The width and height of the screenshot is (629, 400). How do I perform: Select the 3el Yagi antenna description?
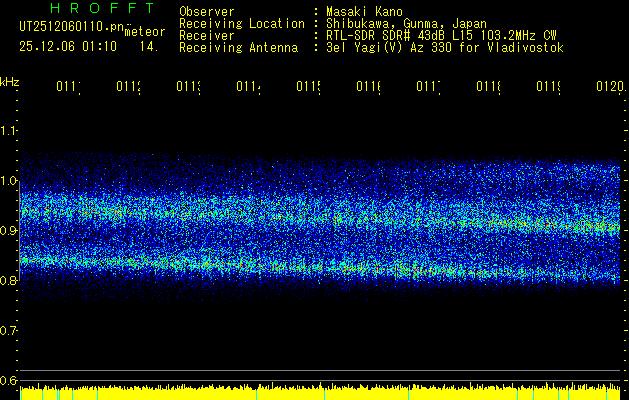click(x=444, y=47)
